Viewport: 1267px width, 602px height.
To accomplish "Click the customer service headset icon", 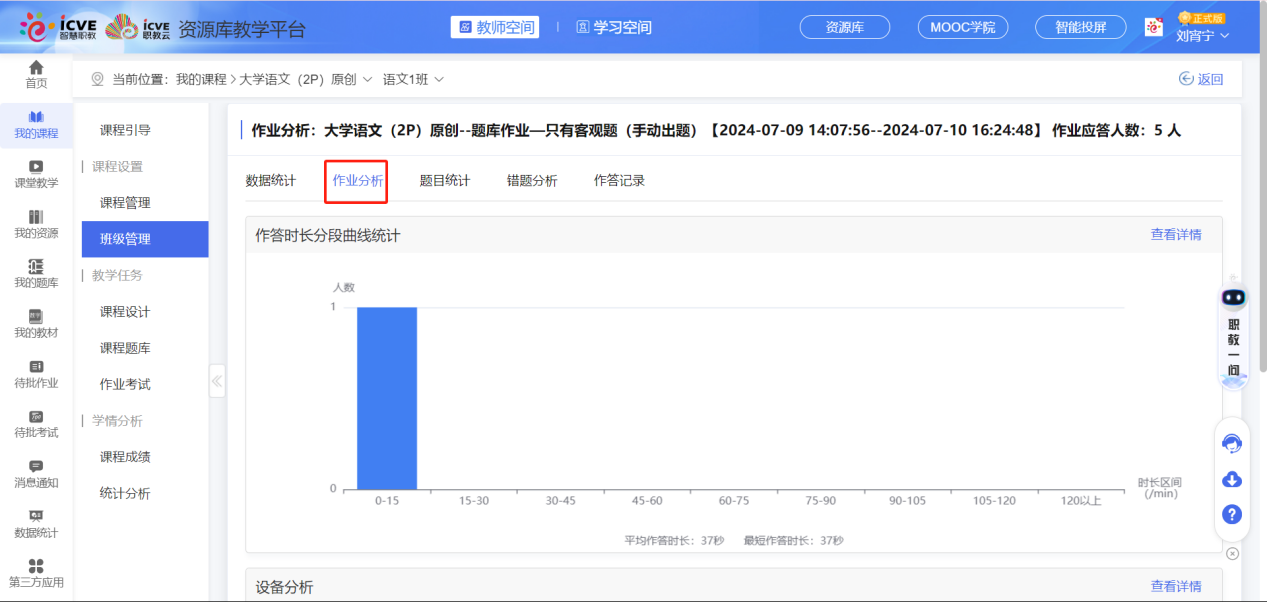I will 1232,443.
